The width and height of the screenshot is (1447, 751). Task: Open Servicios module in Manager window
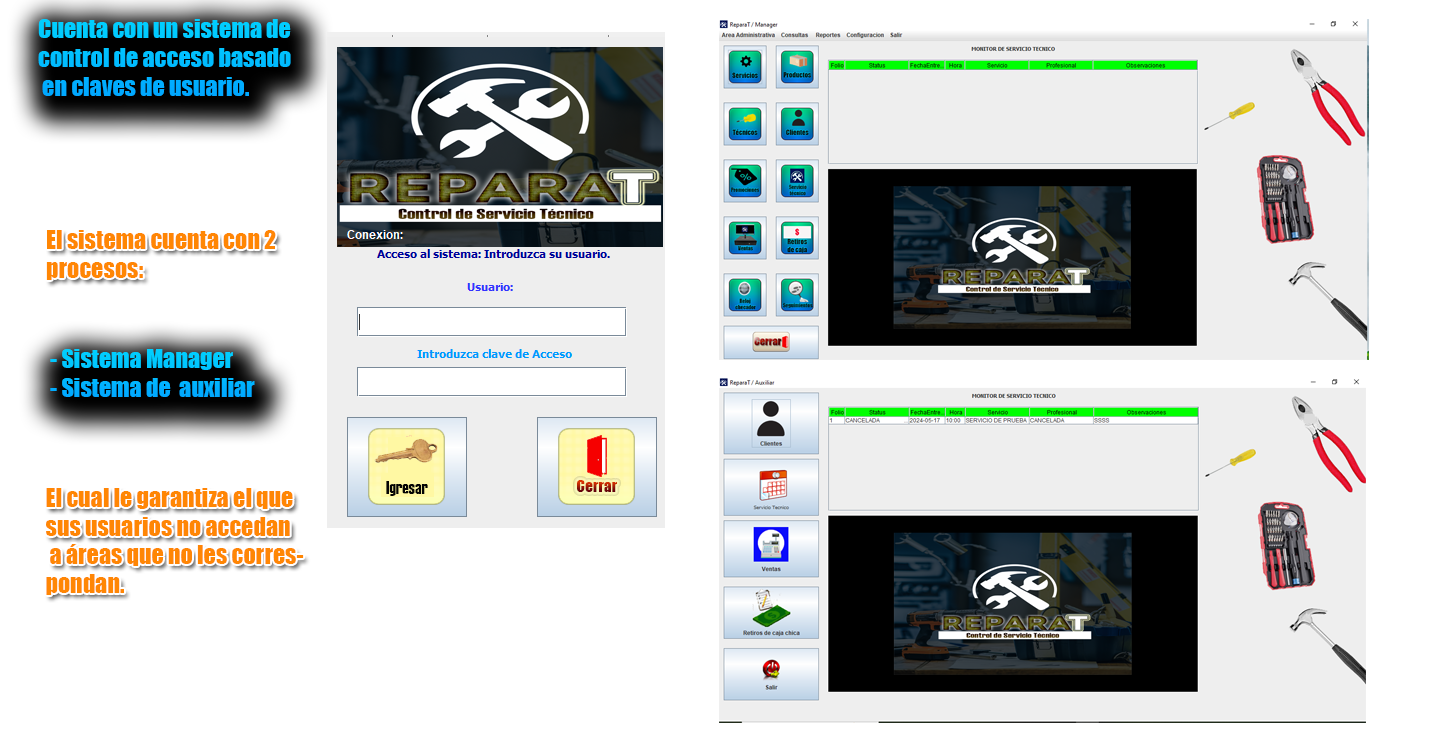[x=745, y=66]
